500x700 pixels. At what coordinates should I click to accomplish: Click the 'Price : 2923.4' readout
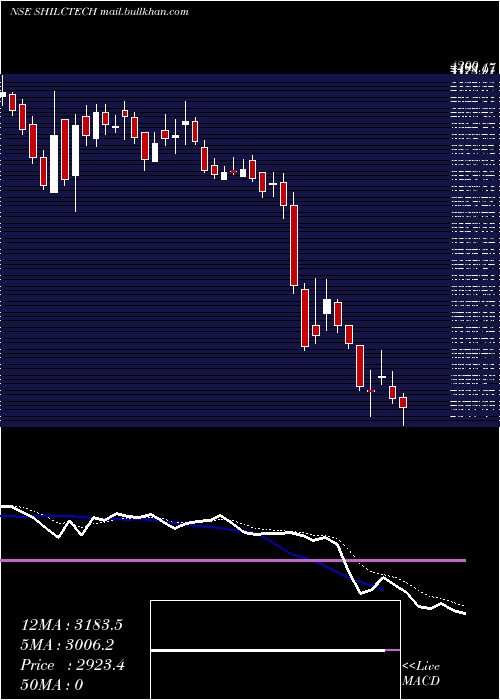click(x=73, y=665)
